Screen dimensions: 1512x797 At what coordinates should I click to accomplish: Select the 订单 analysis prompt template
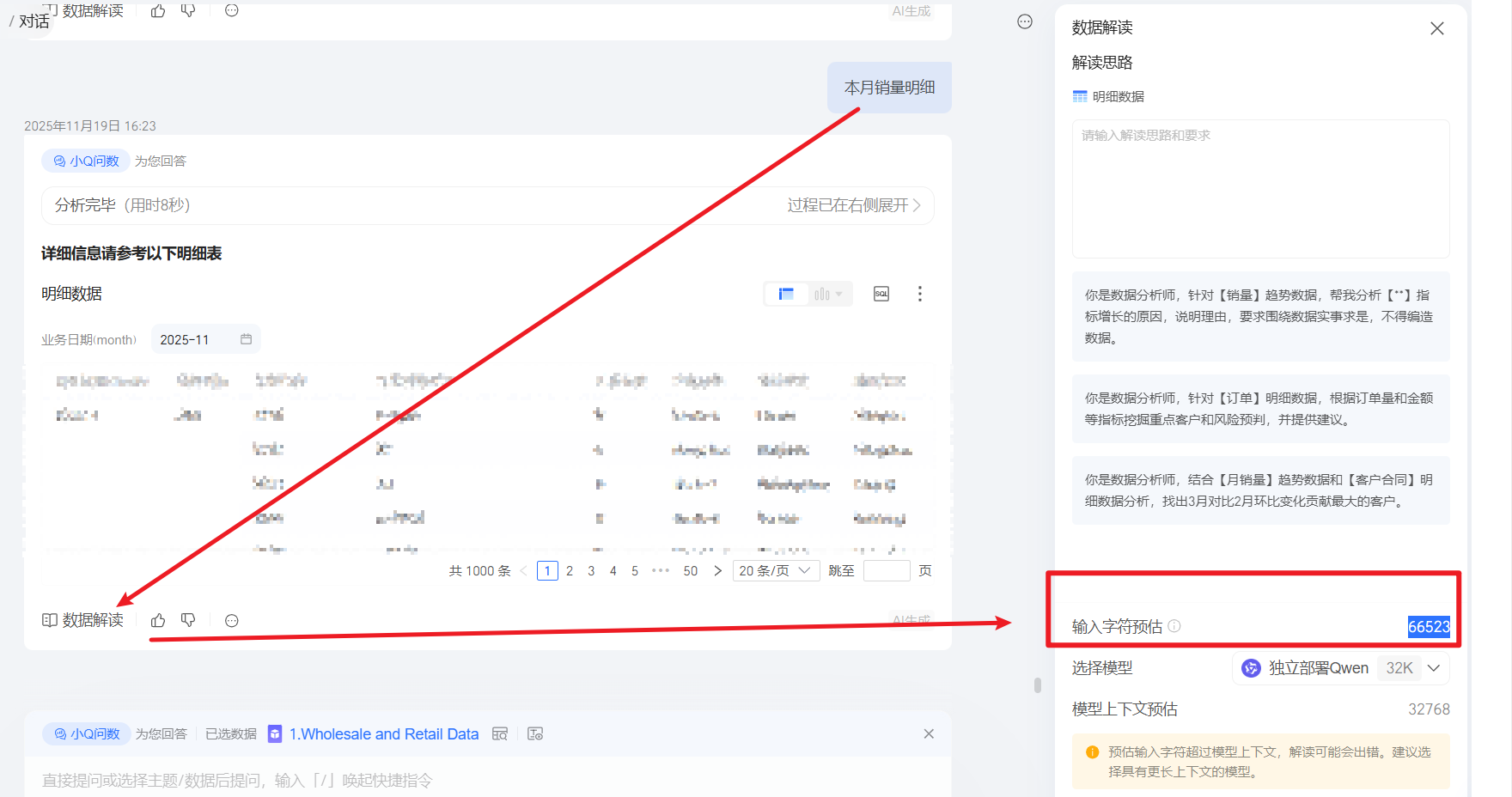click(x=1260, y=409)
